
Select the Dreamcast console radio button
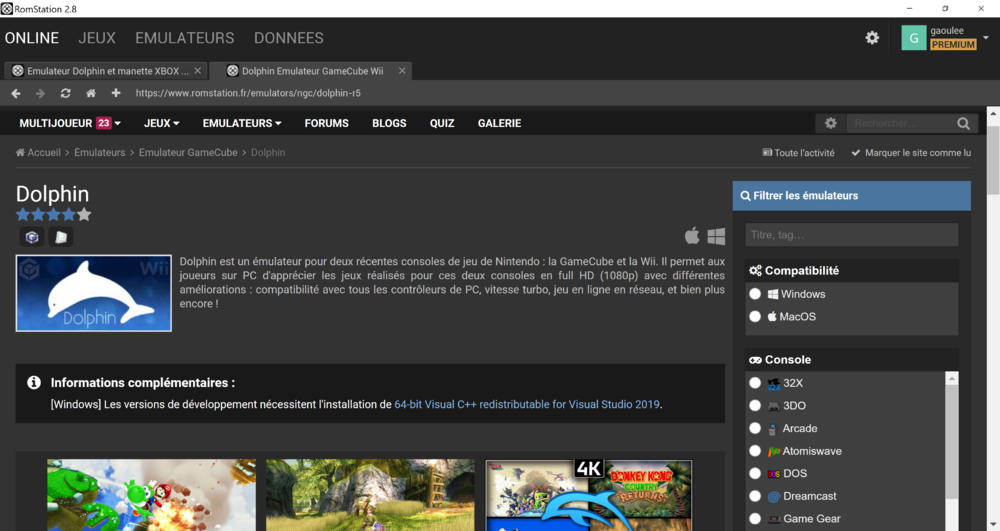(755, 496)
